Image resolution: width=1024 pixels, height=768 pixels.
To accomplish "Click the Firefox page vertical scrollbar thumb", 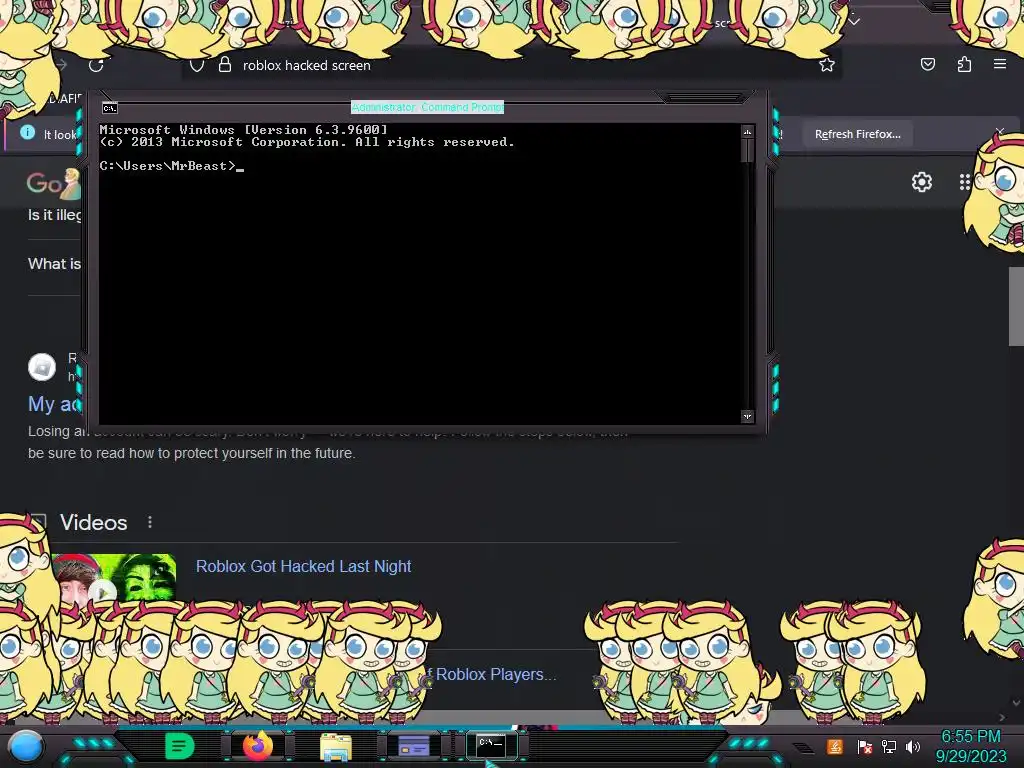I will [1016, 306].
